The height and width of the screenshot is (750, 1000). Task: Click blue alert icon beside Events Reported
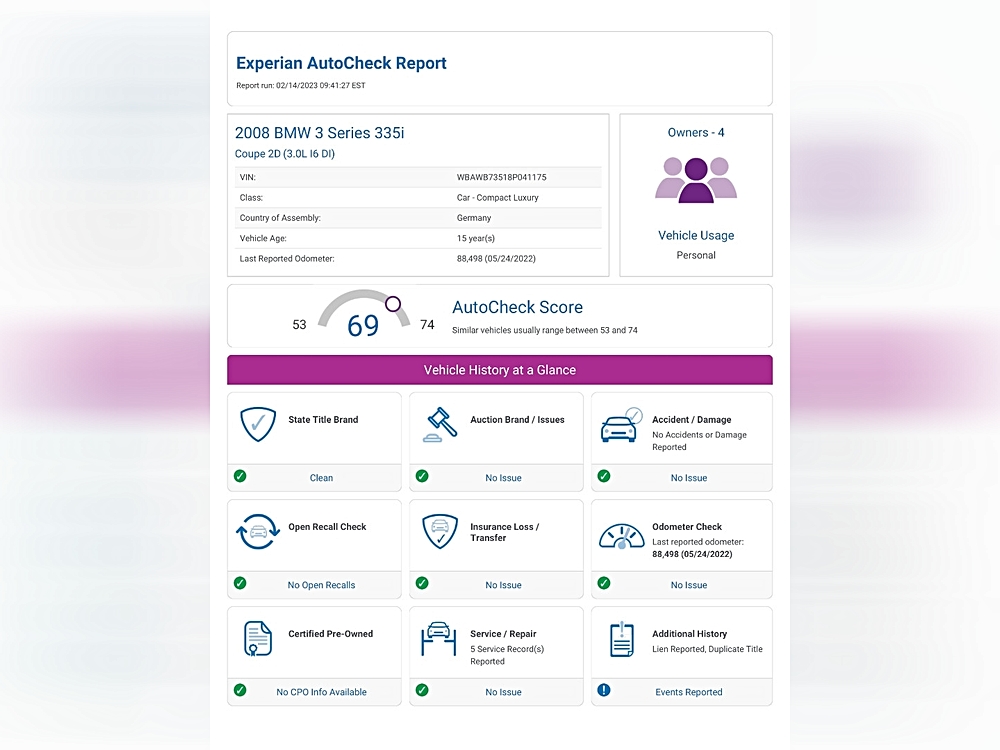[604, 690]
